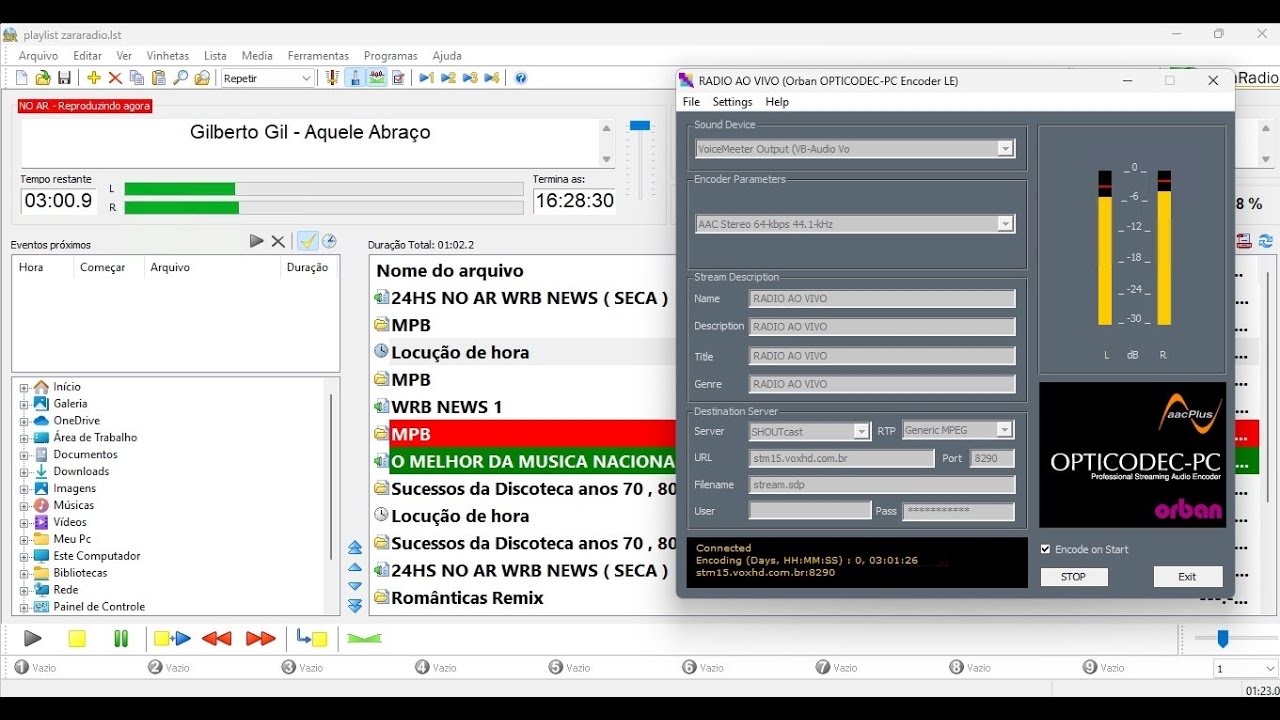
Task: Open a playlist via the folder icon
Action: pos(43,78)
